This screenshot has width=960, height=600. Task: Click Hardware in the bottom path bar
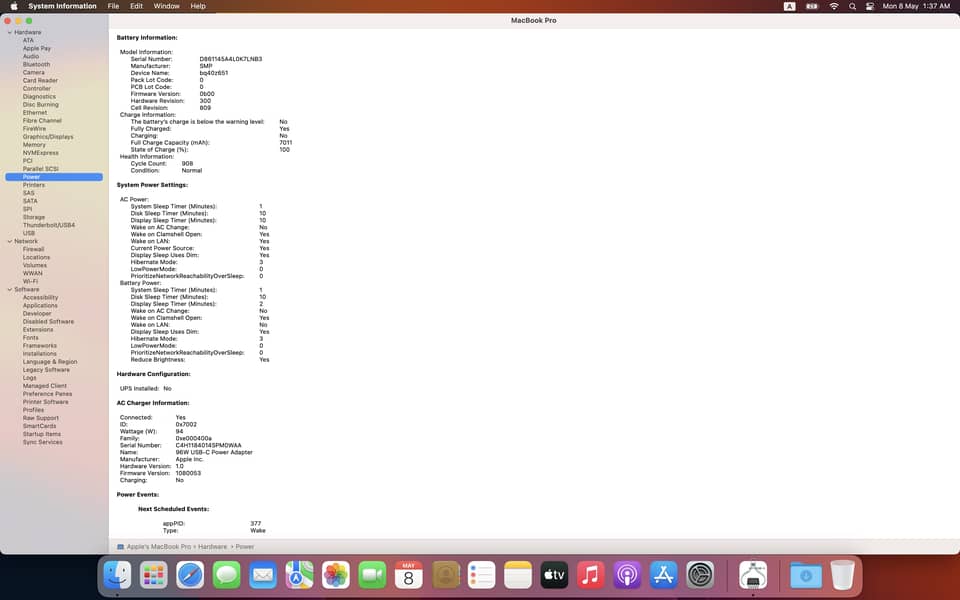coord(211,547)
